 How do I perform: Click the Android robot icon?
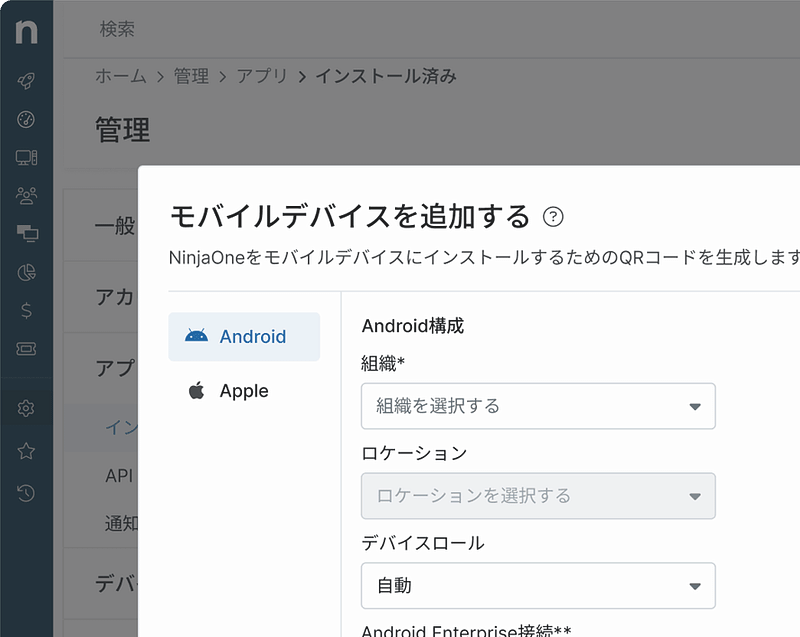[x=196, y=336]
